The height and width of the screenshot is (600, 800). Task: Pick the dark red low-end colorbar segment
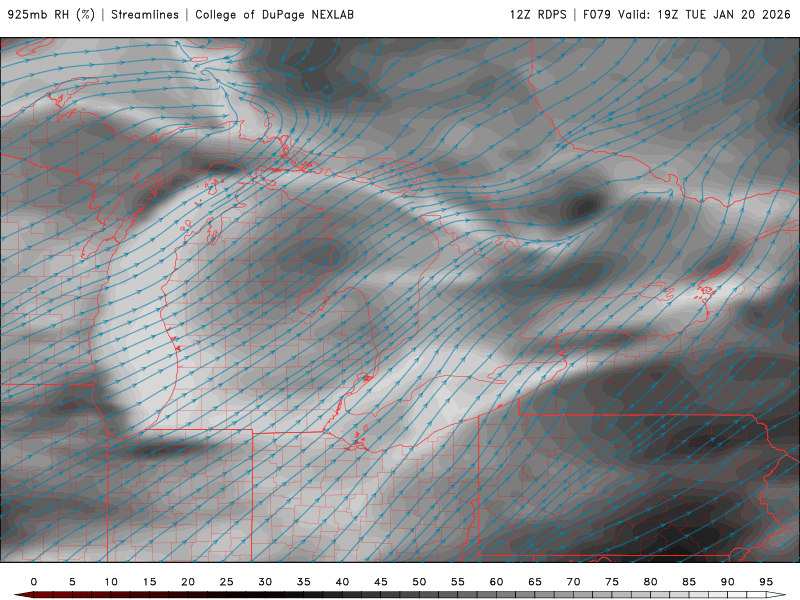point(24,595)
